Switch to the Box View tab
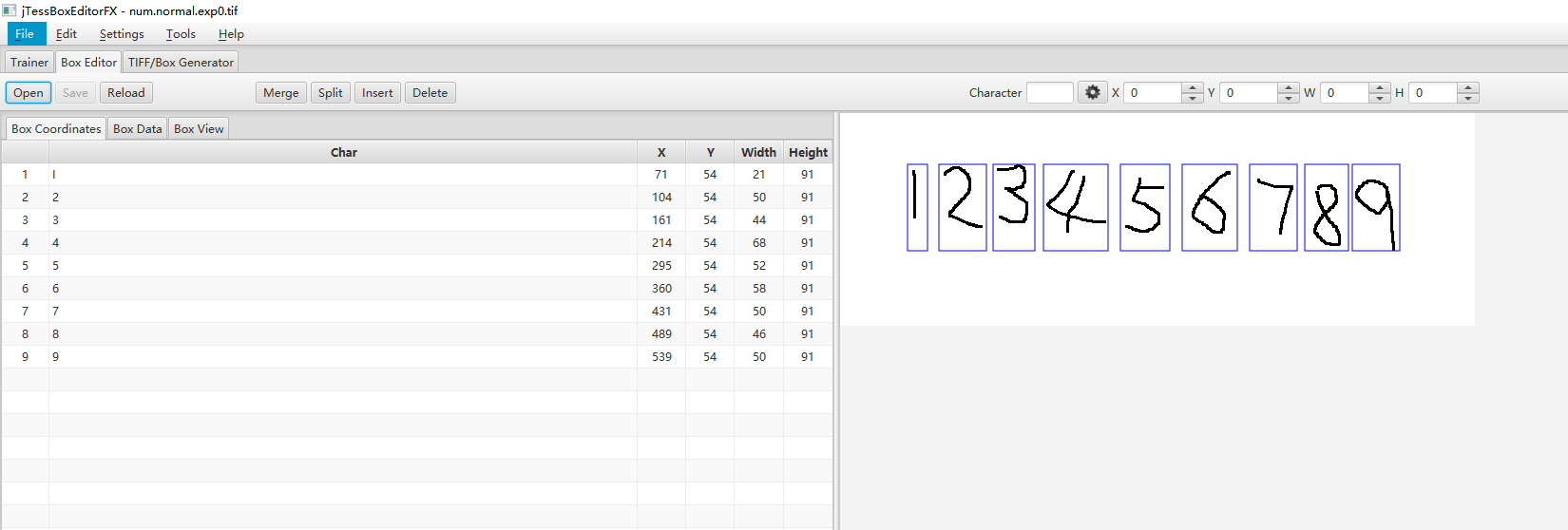Screen dimensions: 1568x530 [199, 129]
